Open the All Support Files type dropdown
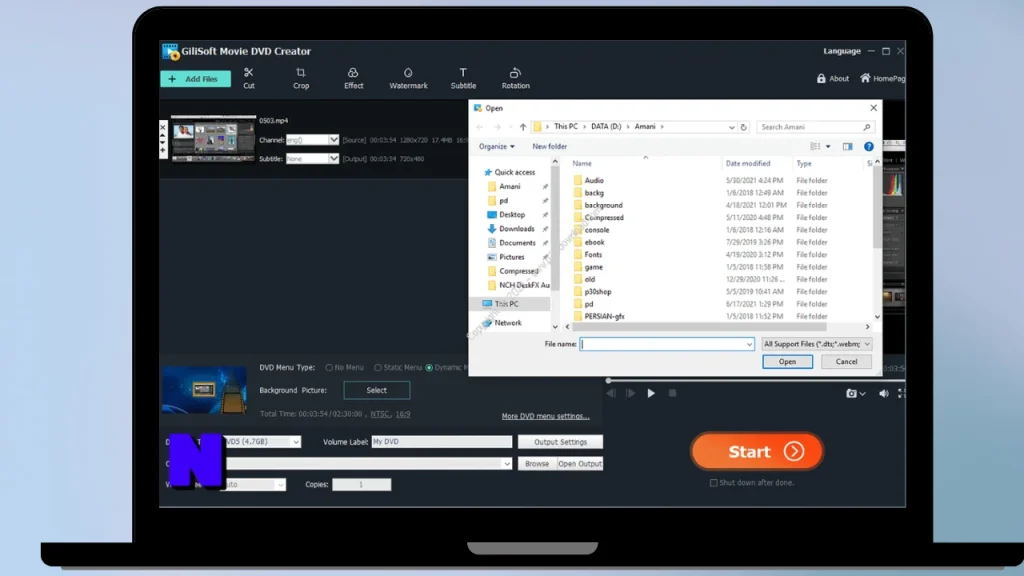The image size is (1024, 576). click(816, 344)
